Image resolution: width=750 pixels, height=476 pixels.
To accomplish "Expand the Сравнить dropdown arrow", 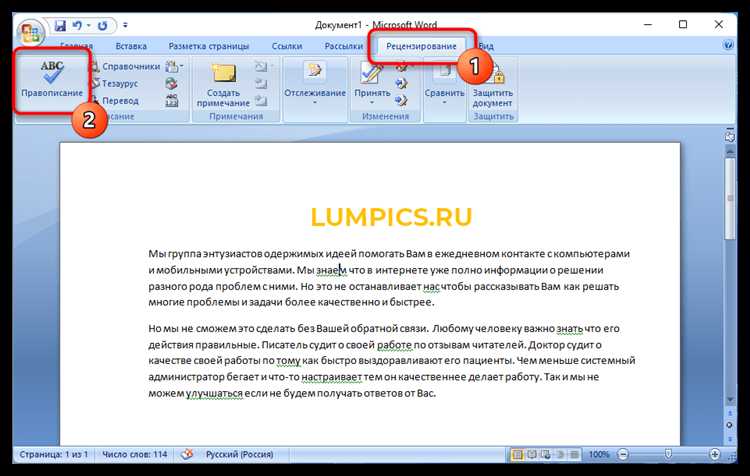I will tap(444, 102).
